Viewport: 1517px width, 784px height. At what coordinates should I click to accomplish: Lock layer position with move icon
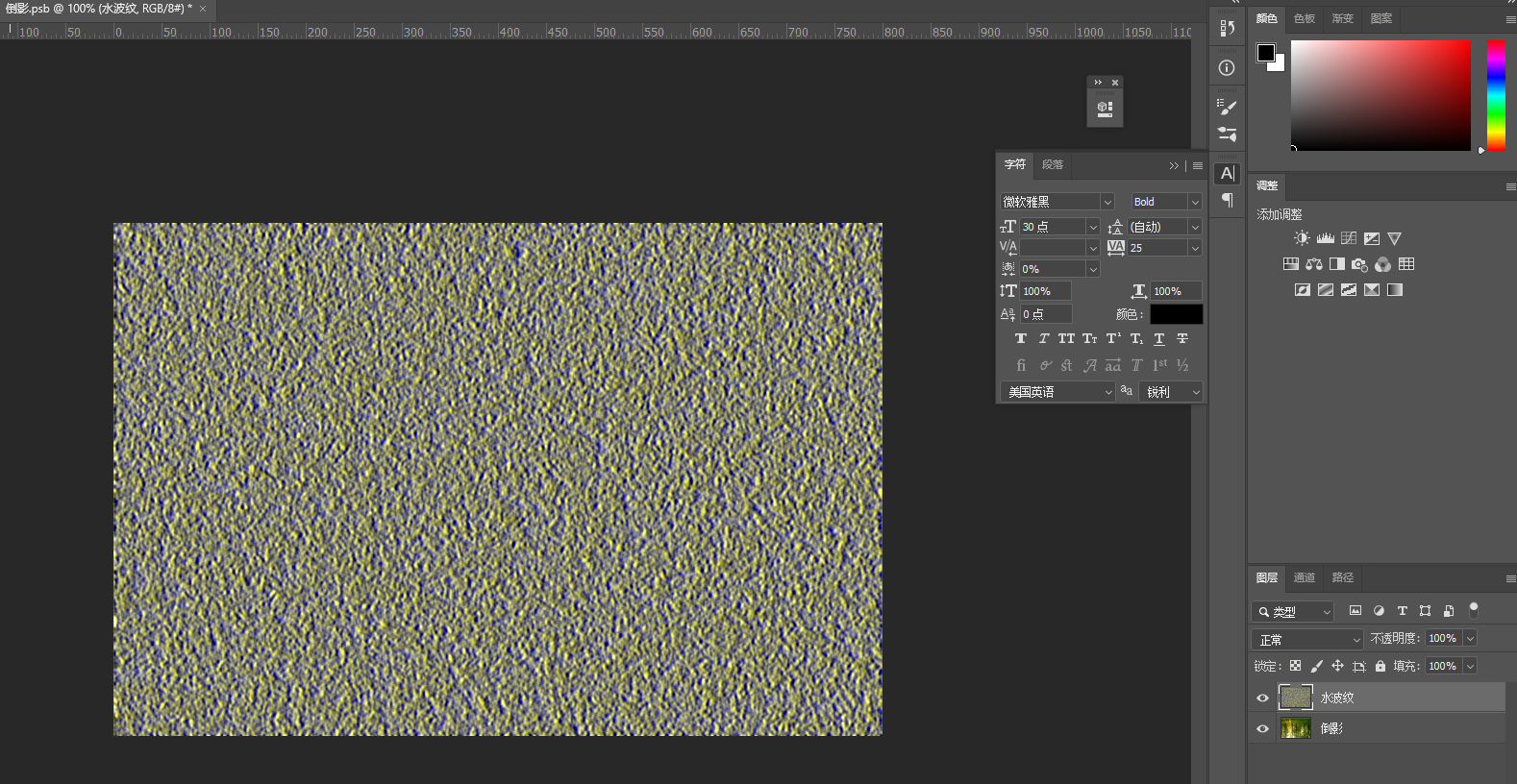tap(1337, 666)
